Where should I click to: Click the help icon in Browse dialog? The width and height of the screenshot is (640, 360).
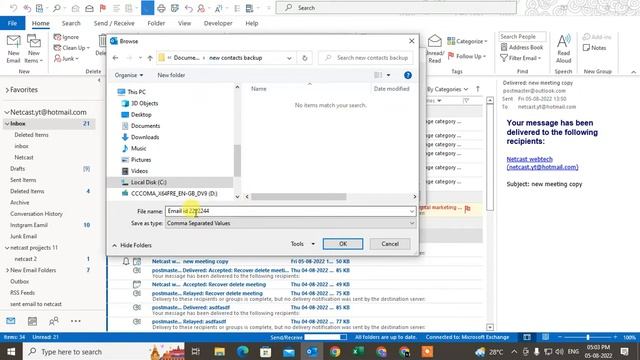(x=407, y=75)
